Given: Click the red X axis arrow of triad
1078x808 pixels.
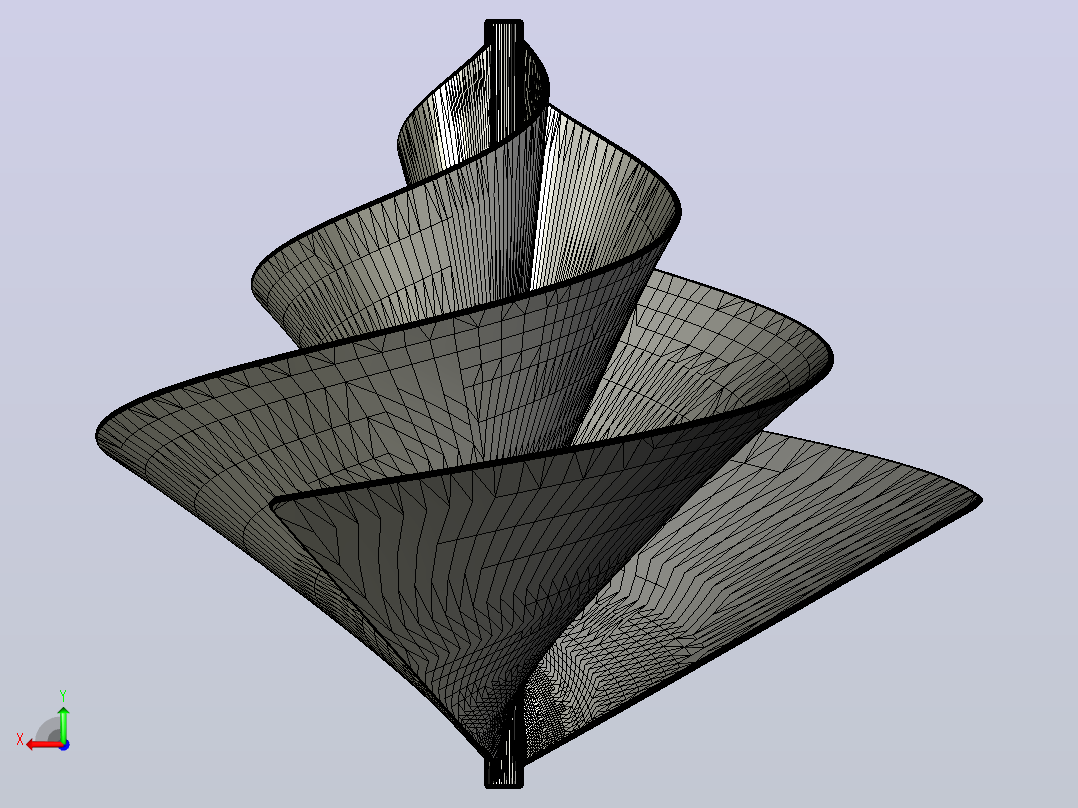Looking at the screenshot, I should pyautogui.click(x=44, y=744).
